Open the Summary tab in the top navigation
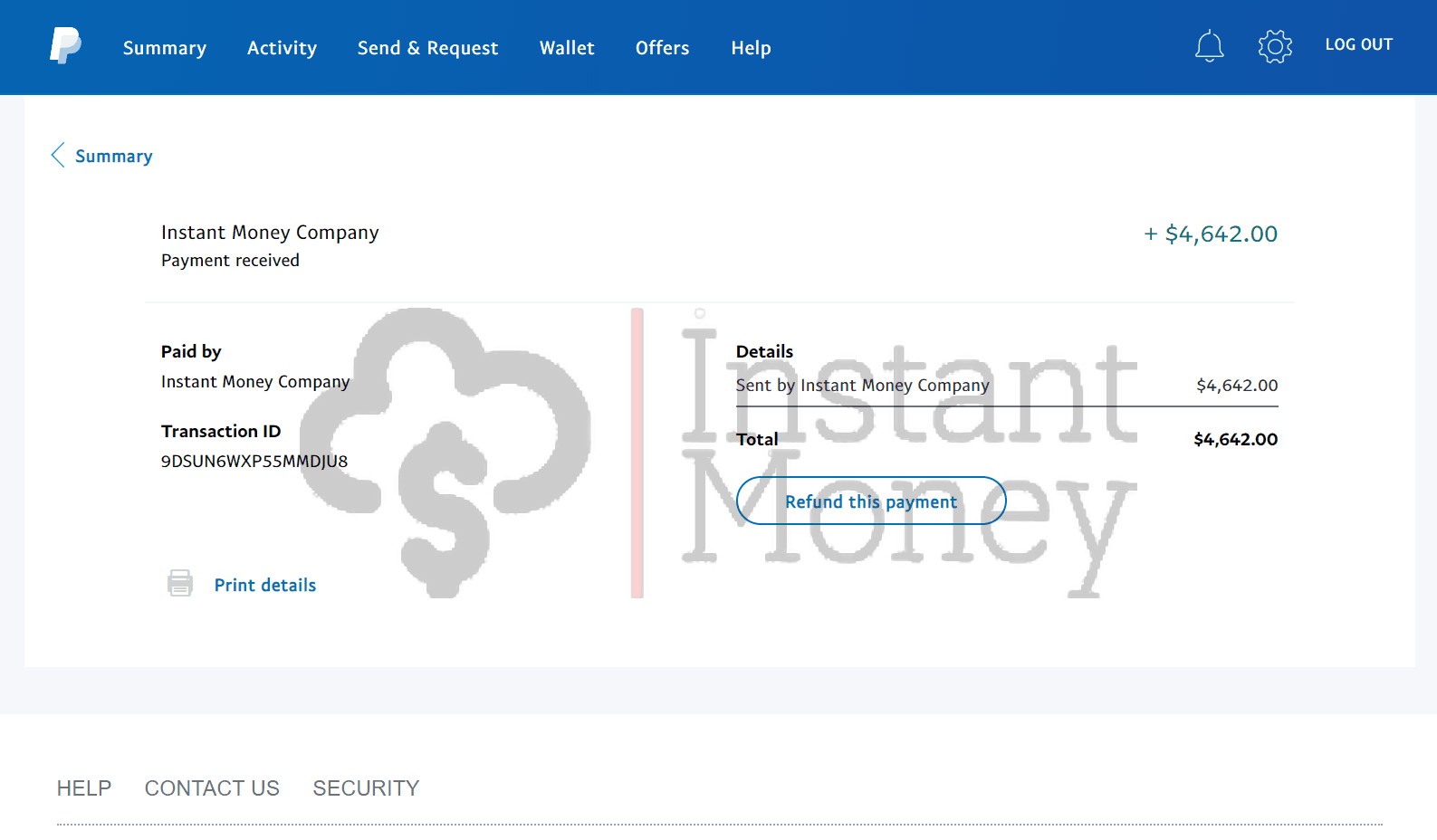1437x840 pixels. 165,48
